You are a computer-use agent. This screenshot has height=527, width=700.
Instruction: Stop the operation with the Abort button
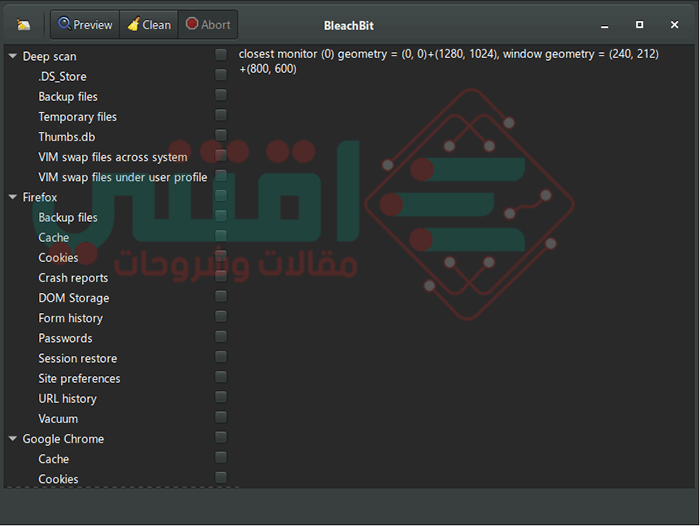208,25
